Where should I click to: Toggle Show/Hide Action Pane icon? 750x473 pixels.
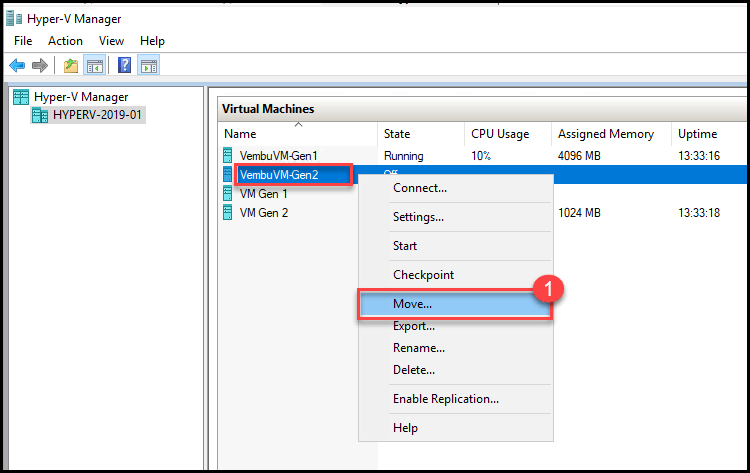148,66
